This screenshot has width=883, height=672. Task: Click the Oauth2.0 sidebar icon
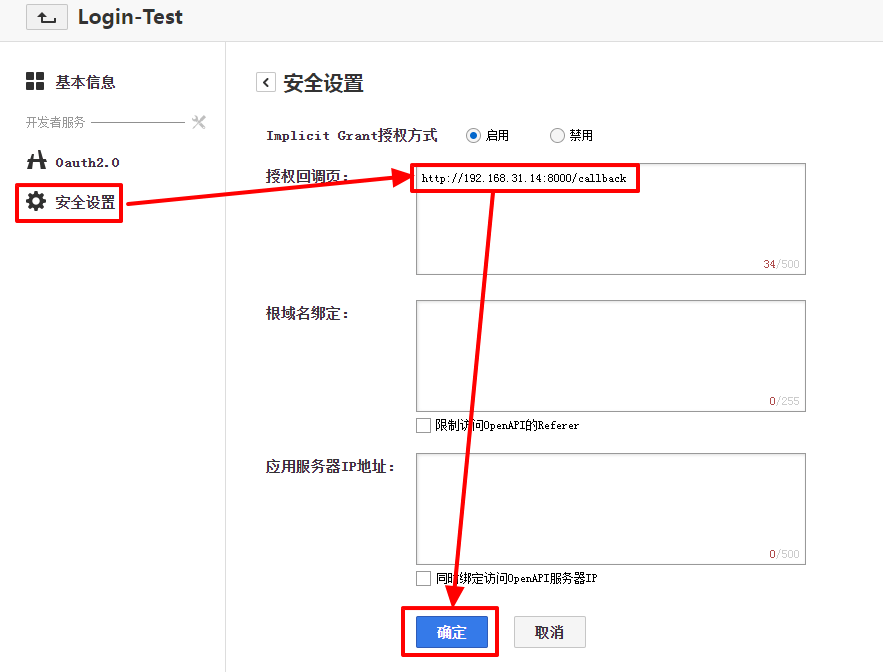pos(36,161)
